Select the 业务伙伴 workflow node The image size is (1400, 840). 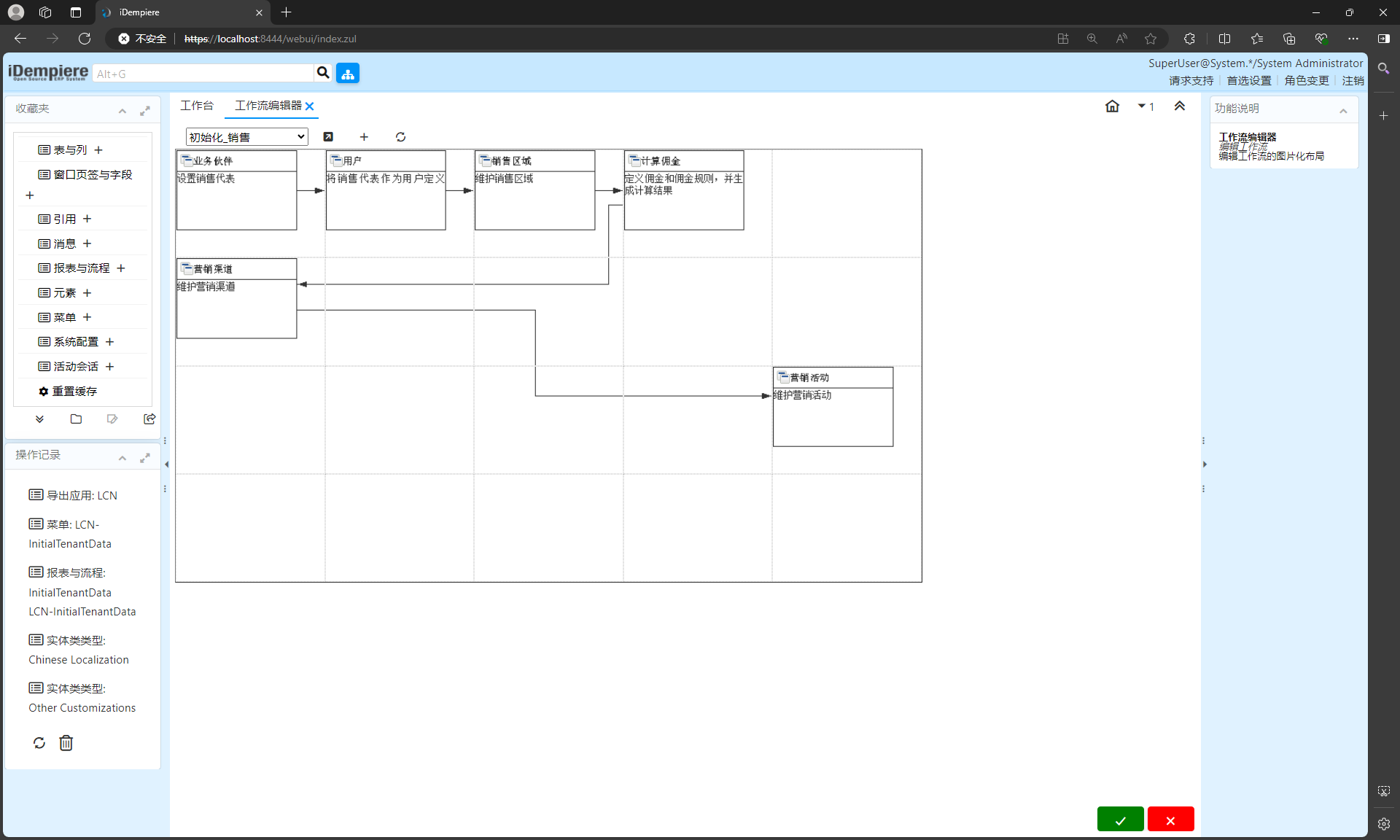(237, 190)
